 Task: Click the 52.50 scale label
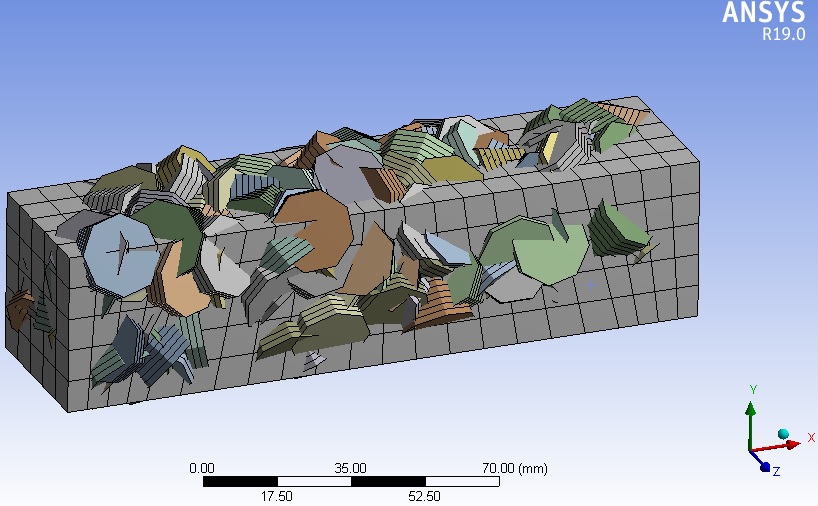click(x=424, y=496)
